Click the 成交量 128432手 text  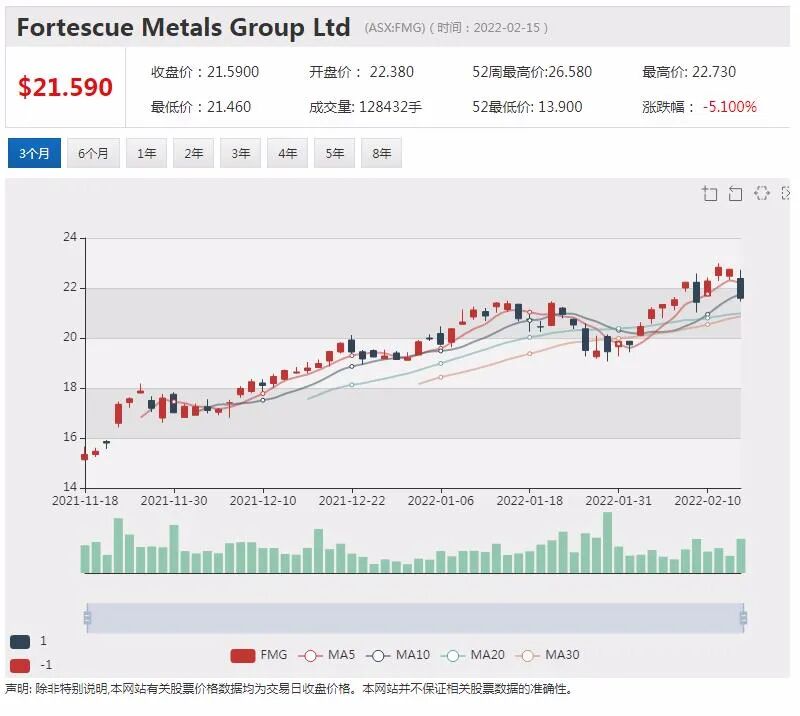tap(365, 107)
